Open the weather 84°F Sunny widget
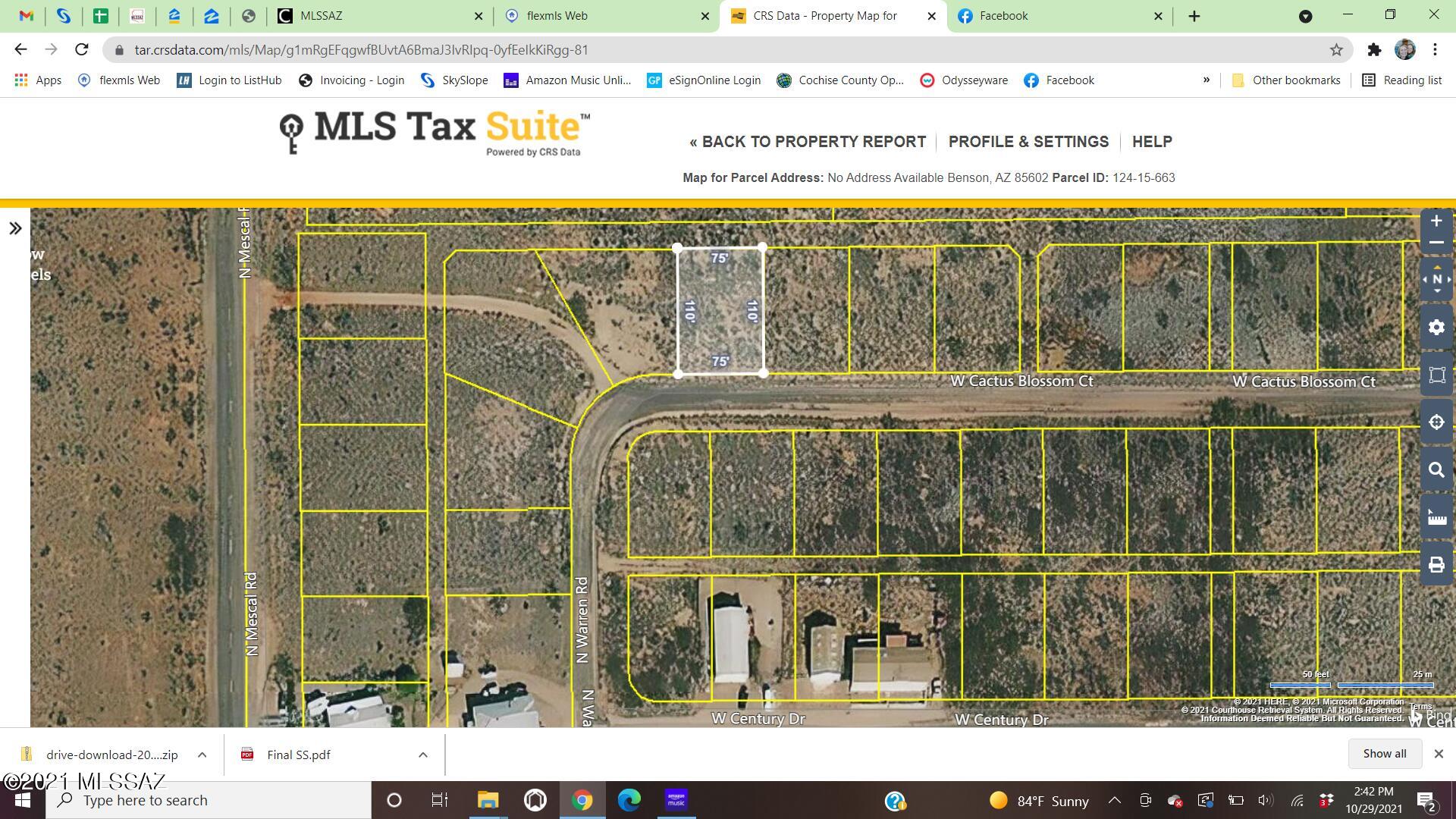 [x=1039, y=801]
